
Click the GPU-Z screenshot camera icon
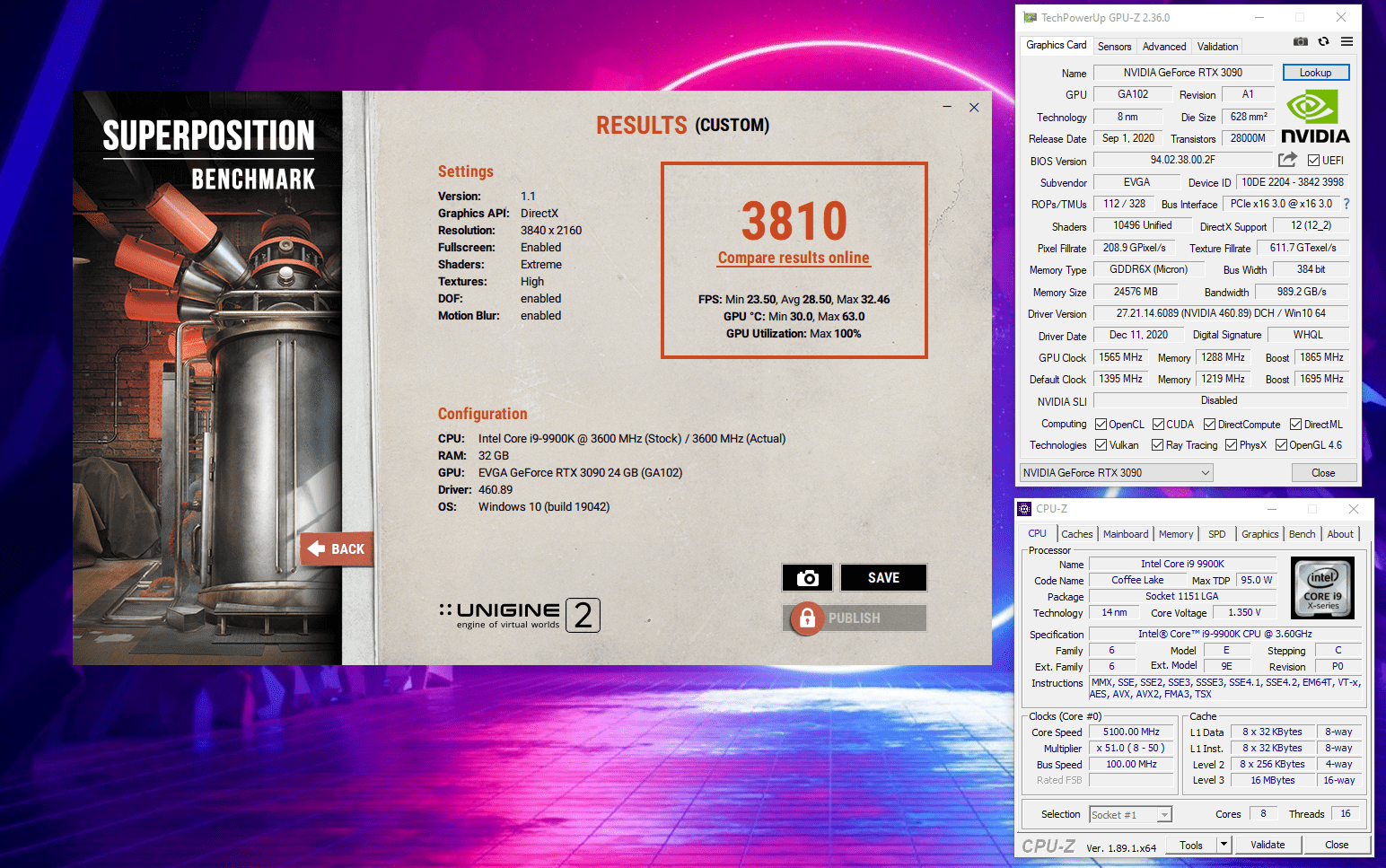pyautogui.click(x=1300, y=41)
